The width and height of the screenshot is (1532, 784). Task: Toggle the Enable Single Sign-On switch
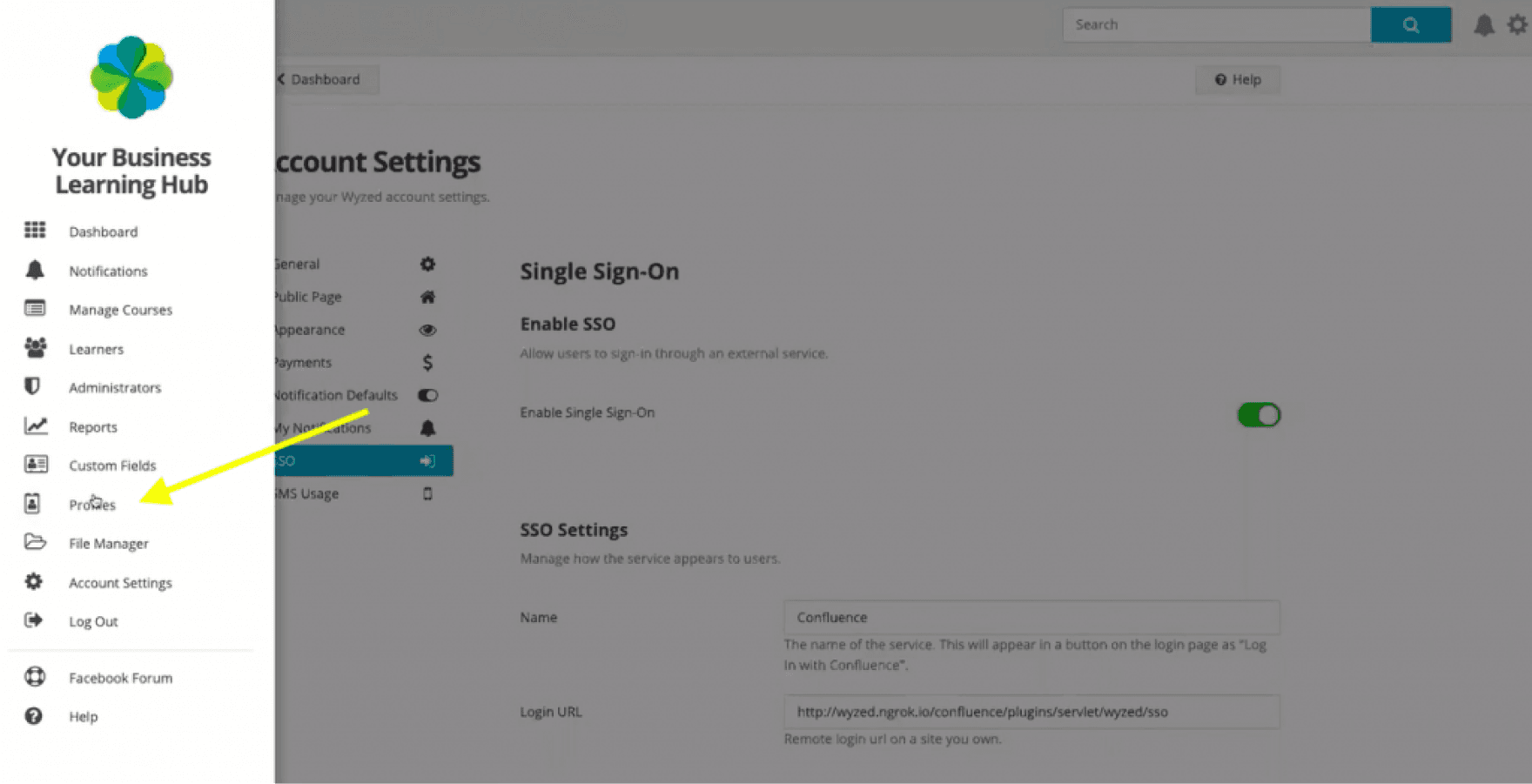(1259, 415)
